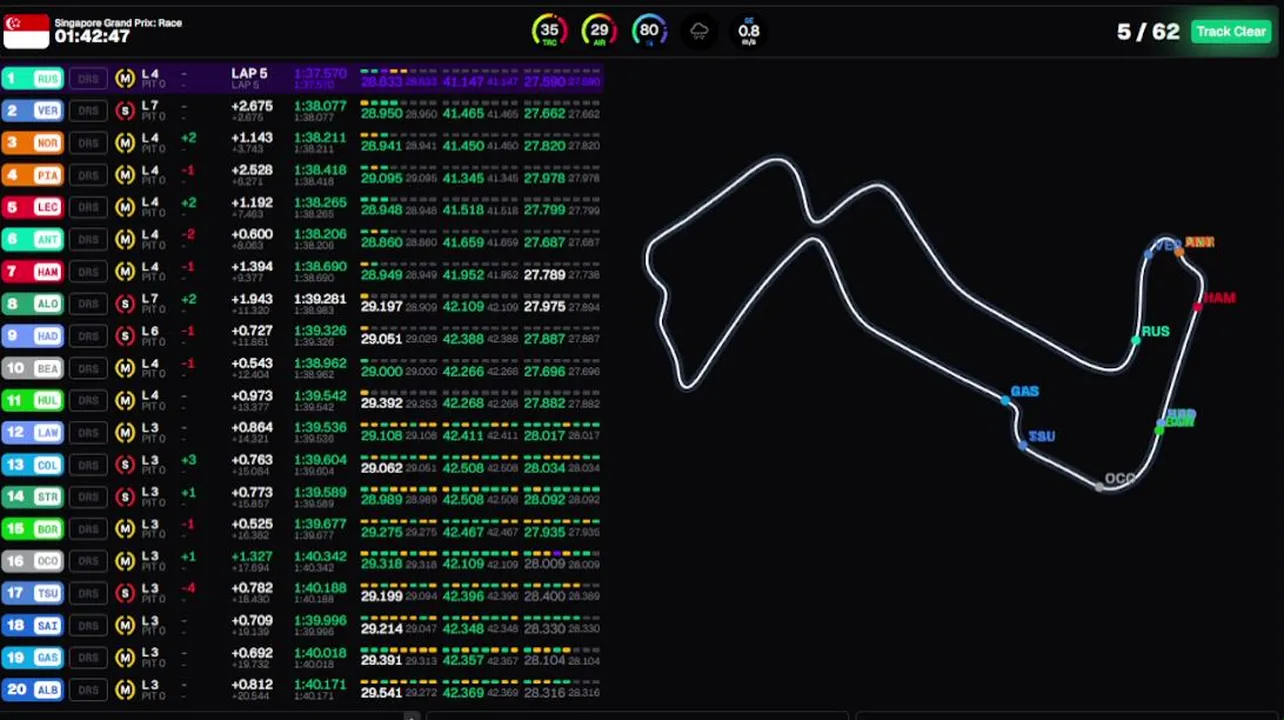
Task: Select the P5 LEC driver badge
Action: point(33,207)
